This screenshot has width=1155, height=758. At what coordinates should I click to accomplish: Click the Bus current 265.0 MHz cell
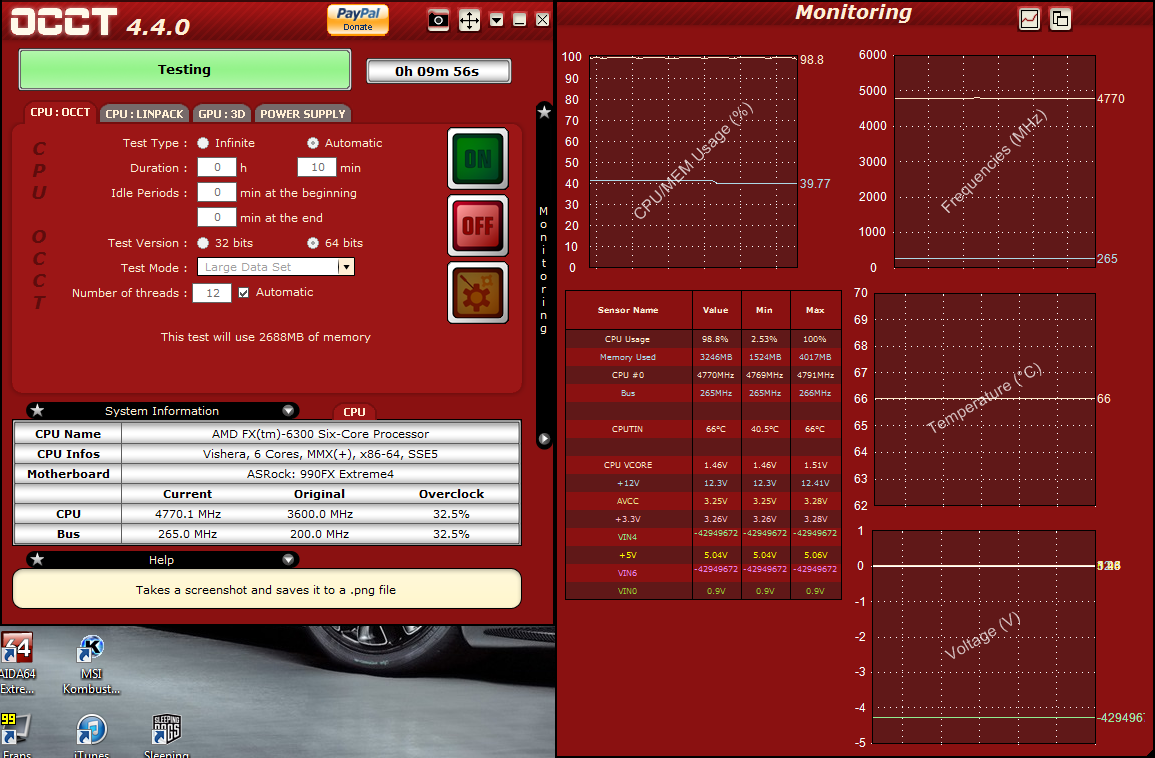(188, 534)
